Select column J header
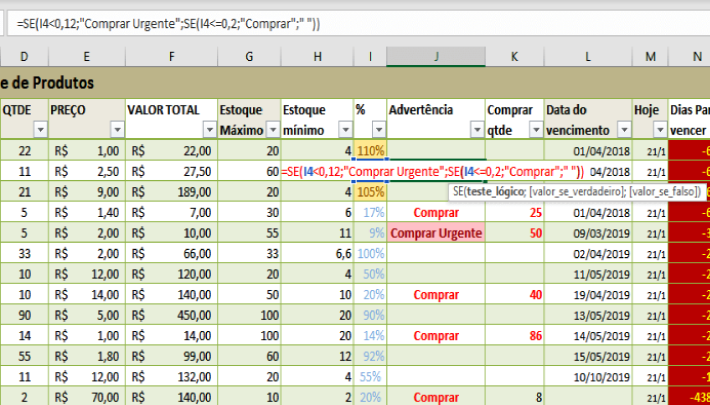This screenshot has width=710, height=405. pyautogui.click(x=436, y=57)
